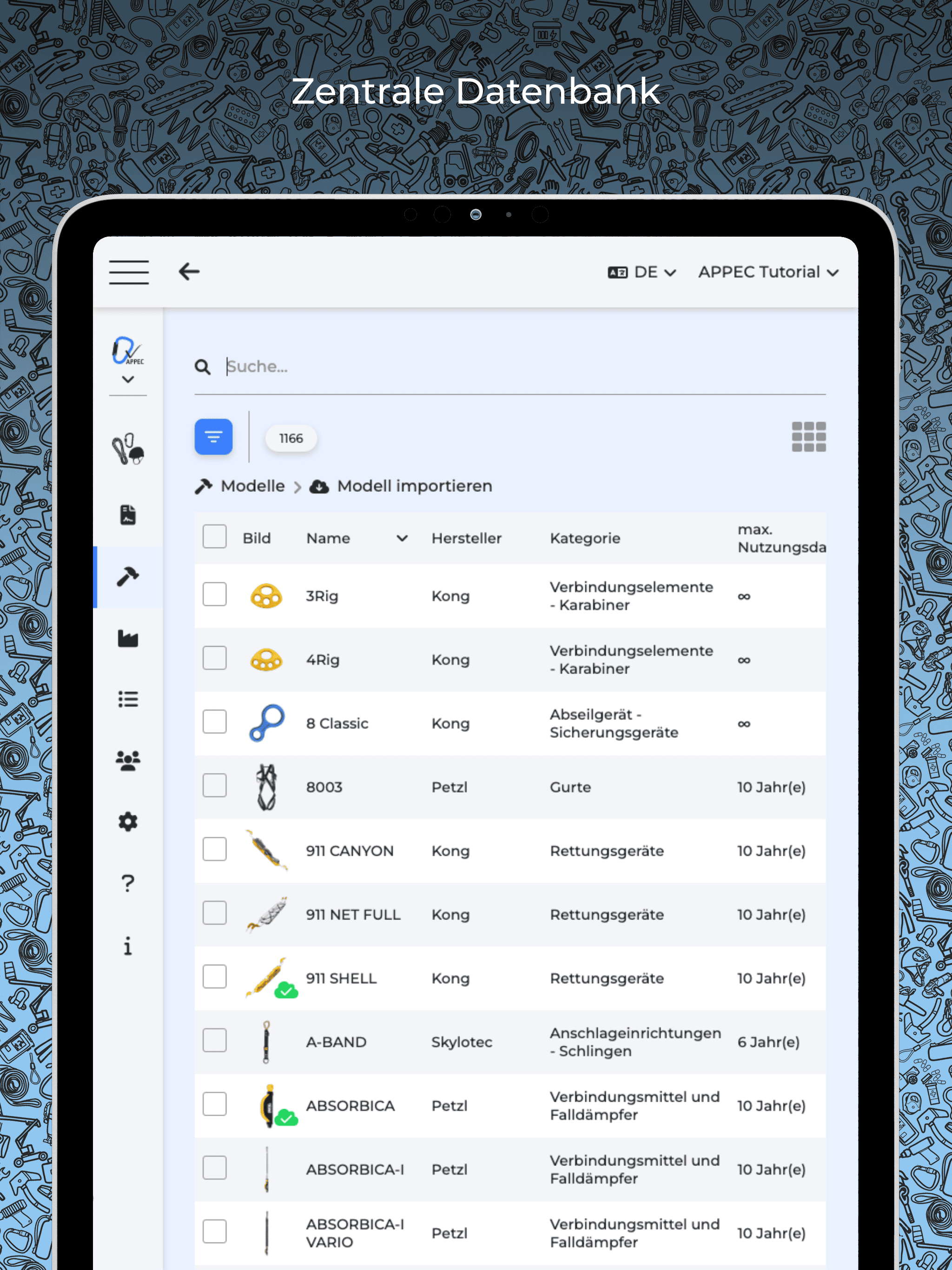The height and width of the screenshot is (1270, 952).
Task: Open the info icon in the sidebar
Action: tap(128, 946)
